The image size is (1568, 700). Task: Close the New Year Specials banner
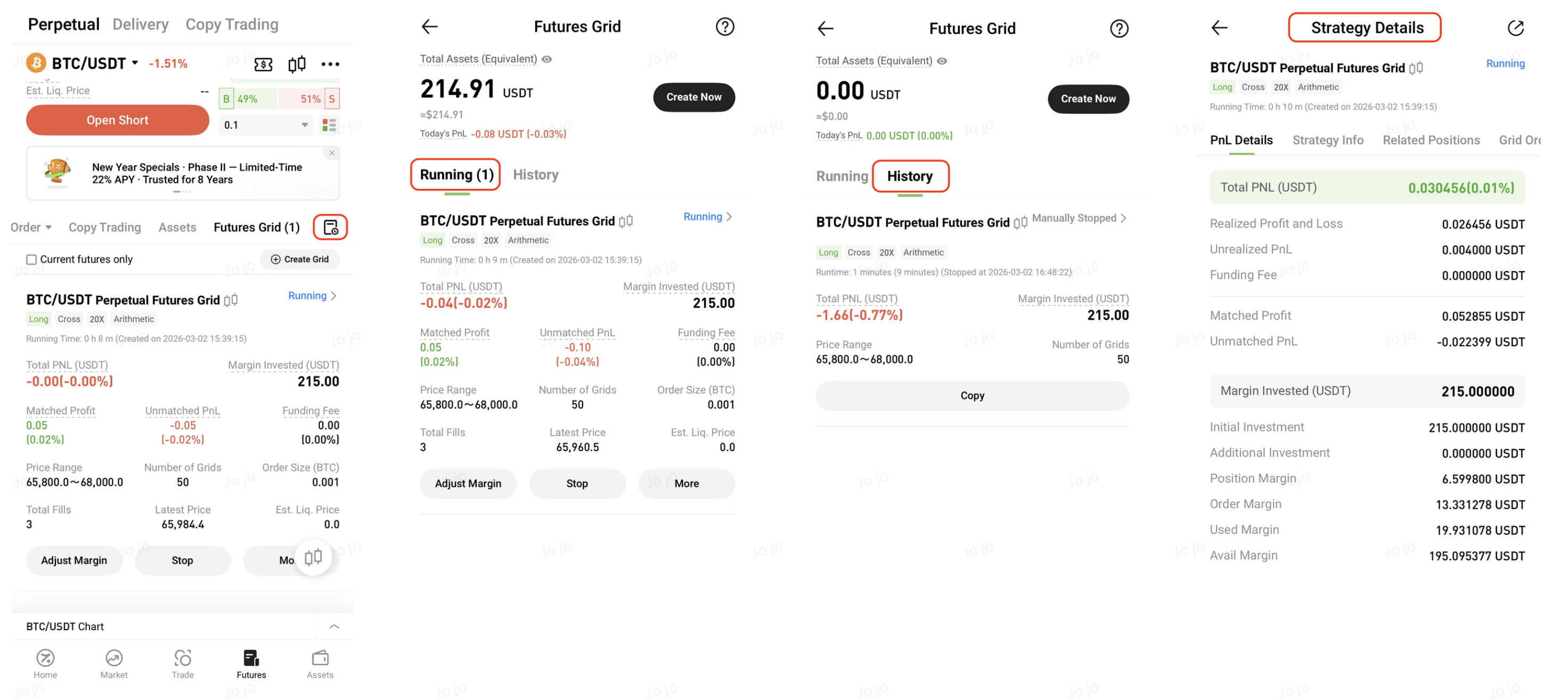tap(332, 153)
